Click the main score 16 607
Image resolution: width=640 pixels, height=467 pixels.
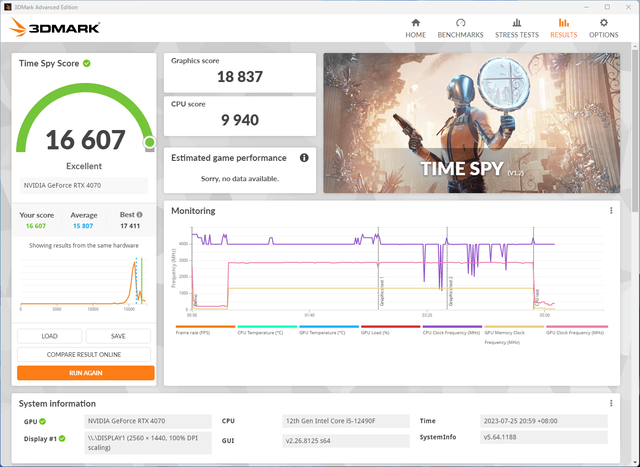[x=85, y=140]
